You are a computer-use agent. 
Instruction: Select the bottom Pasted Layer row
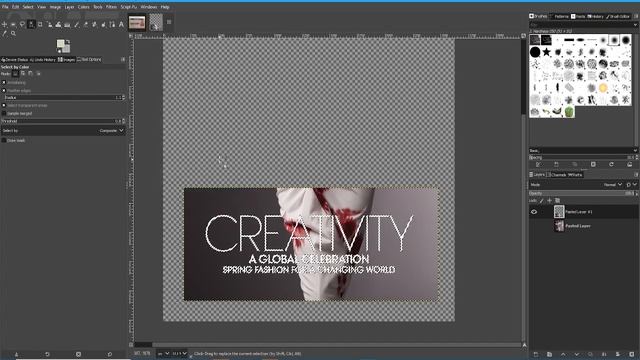(x=584, y=226)
